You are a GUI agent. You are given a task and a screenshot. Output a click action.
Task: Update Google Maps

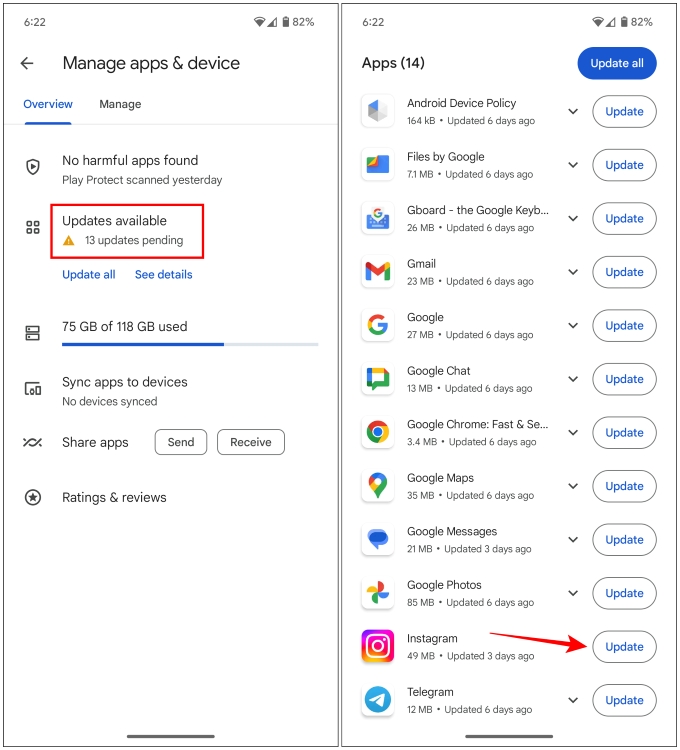[624, 486]
